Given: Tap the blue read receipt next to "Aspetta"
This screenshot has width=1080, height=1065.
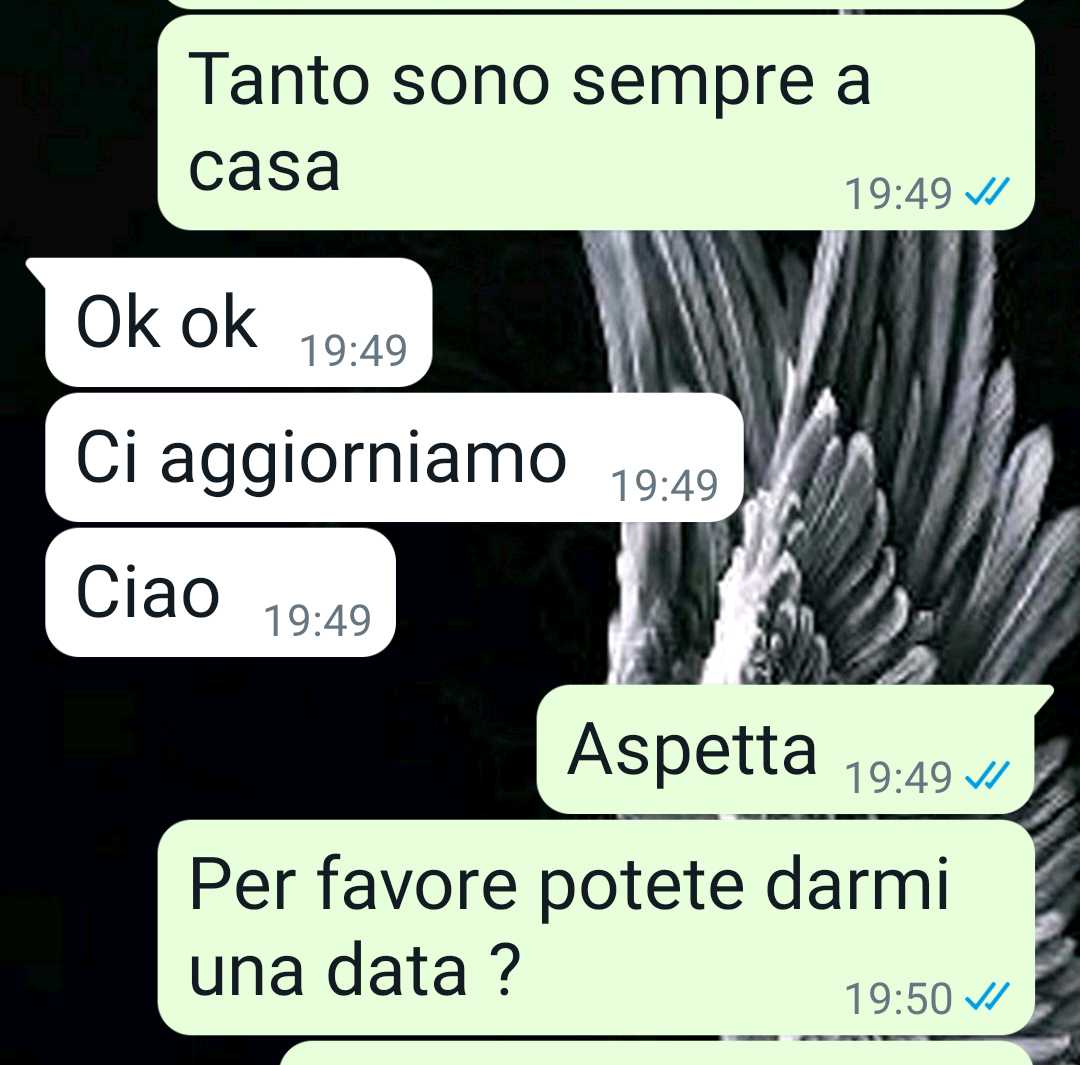Looking at the screenshot, I should pos(986,776).
